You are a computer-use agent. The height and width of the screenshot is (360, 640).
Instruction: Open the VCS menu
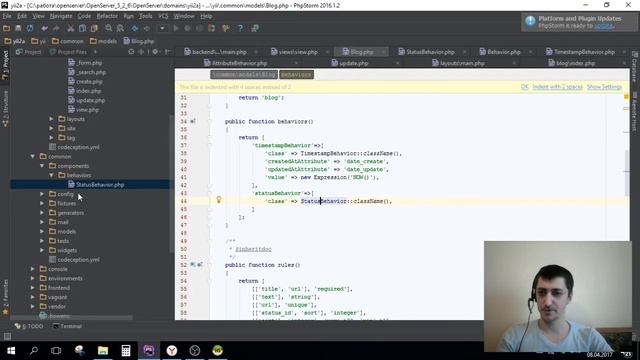[x=163, y=16]
